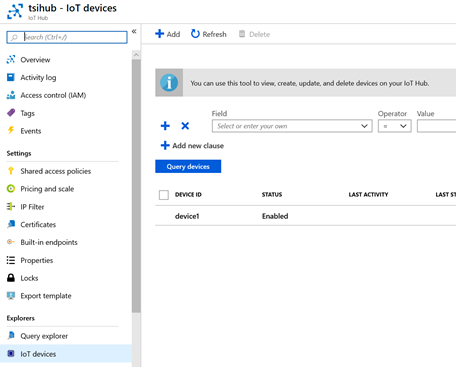Expand the Field dropdown combo box
The height and width of the screenshot is (367, 456).
click(x=292, y=126)
